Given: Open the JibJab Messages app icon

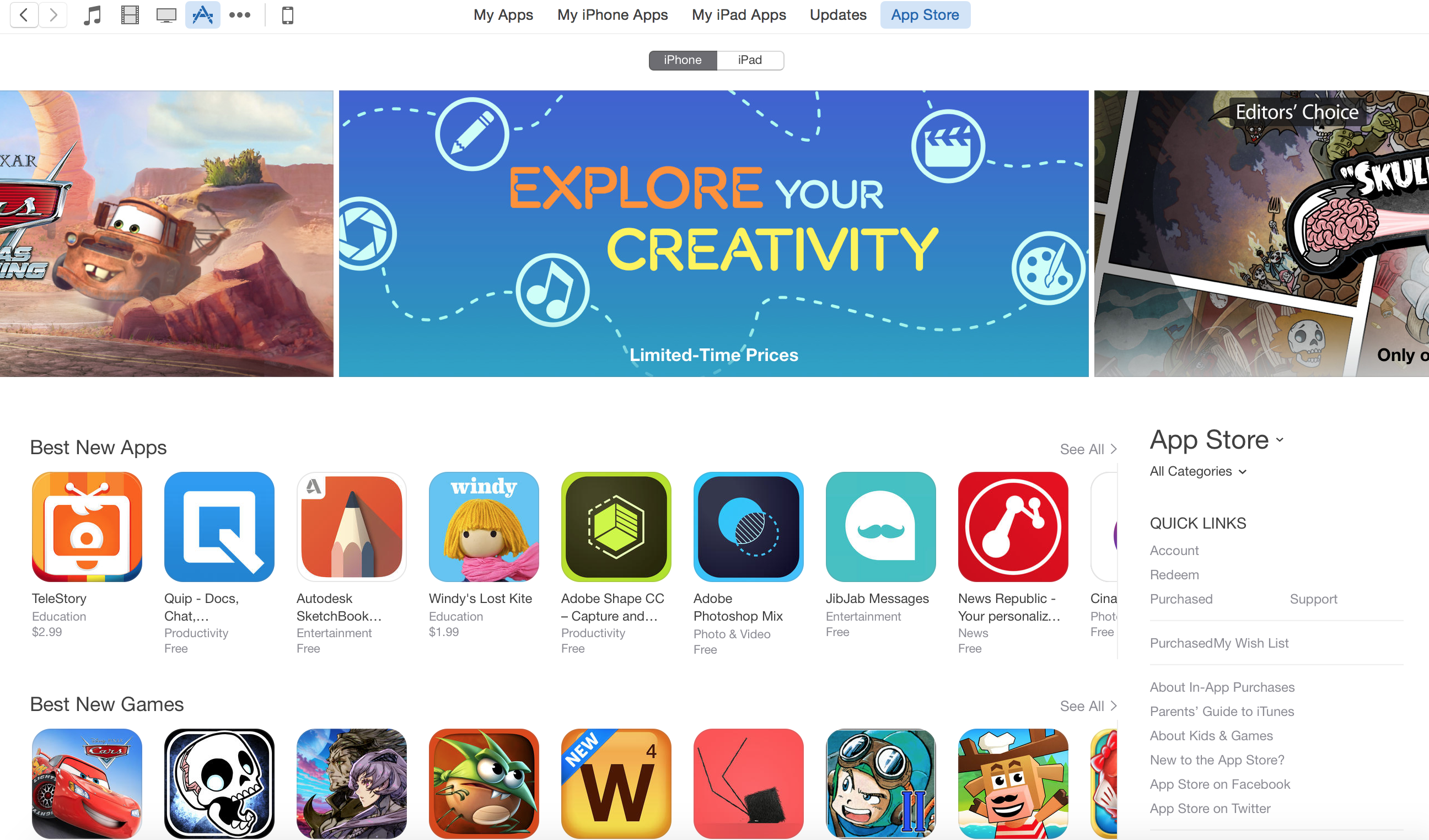Looking at the screenshot, I should [880, 526].
